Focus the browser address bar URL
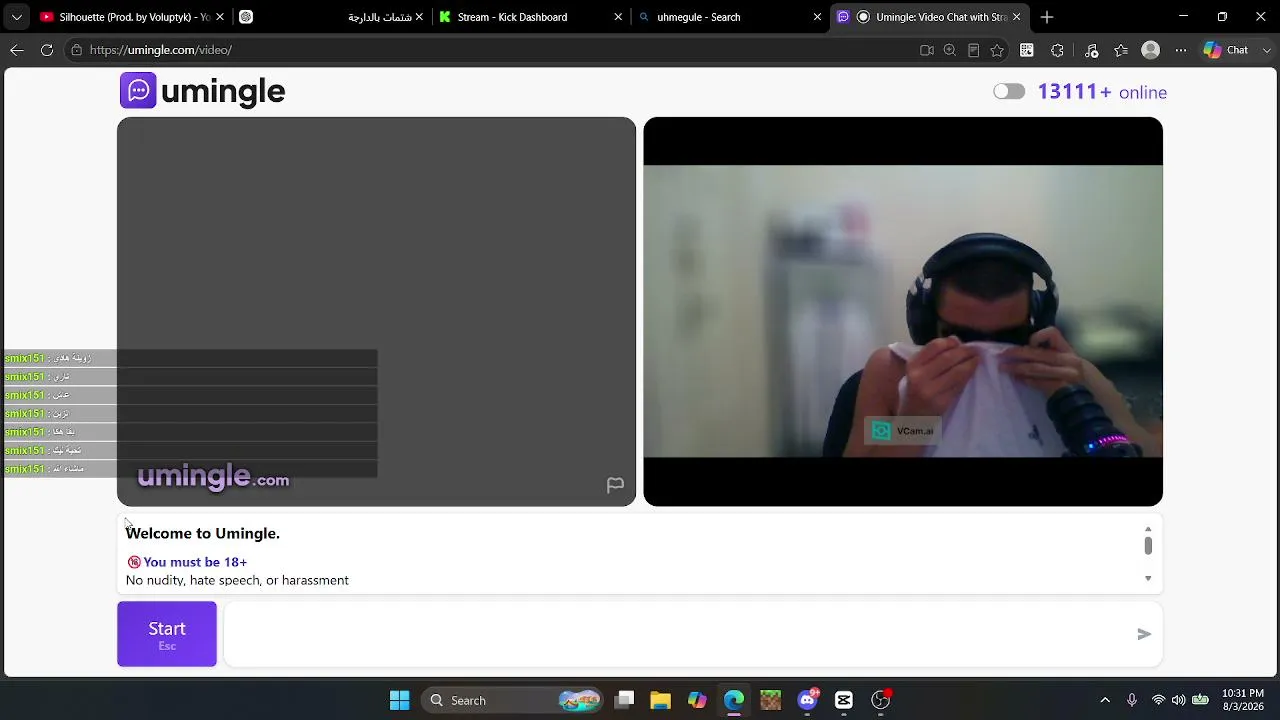 (x=160, y=50)
